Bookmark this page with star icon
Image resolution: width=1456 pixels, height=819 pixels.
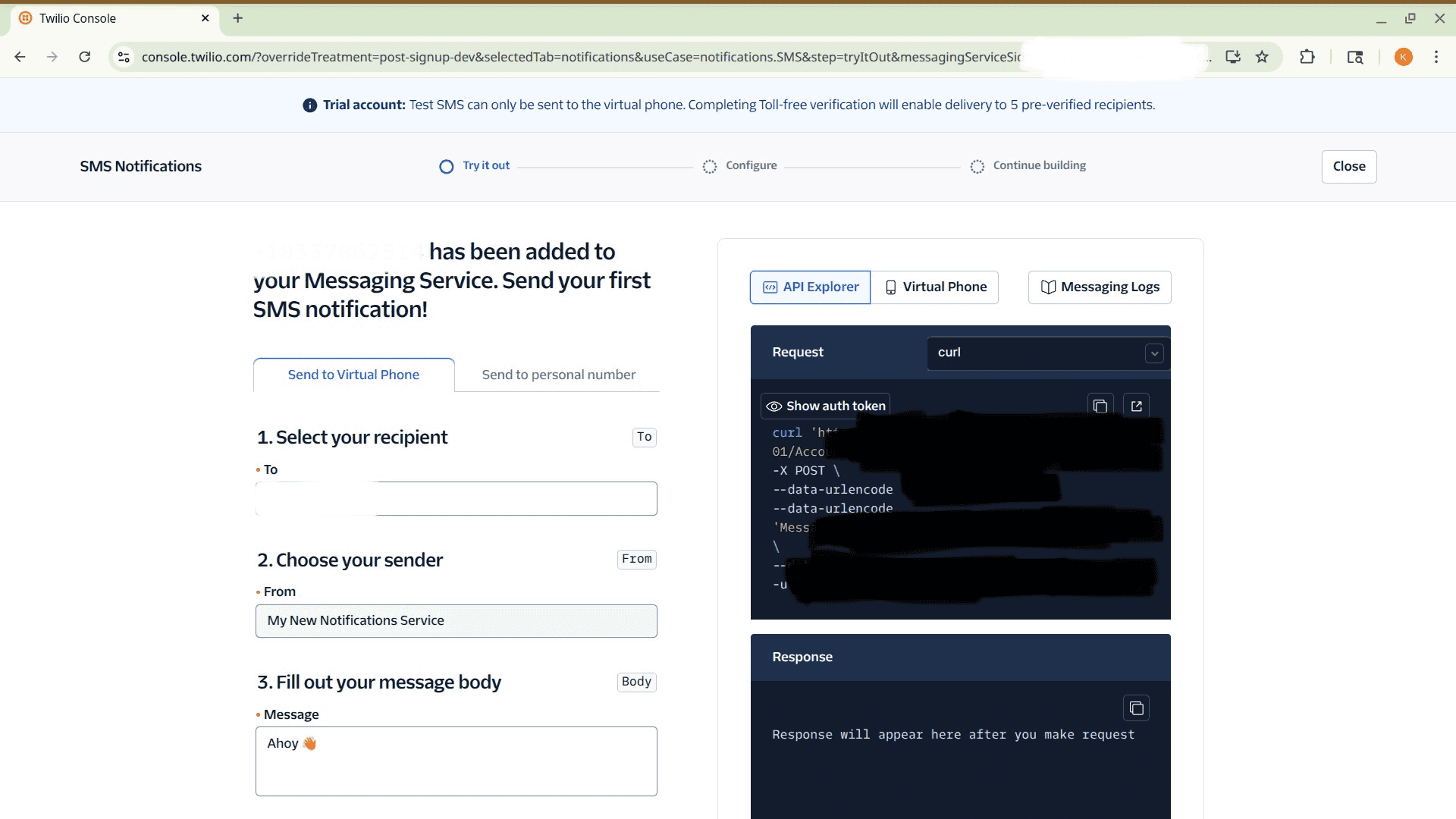pyautogui.click(x=1262, y=57)
